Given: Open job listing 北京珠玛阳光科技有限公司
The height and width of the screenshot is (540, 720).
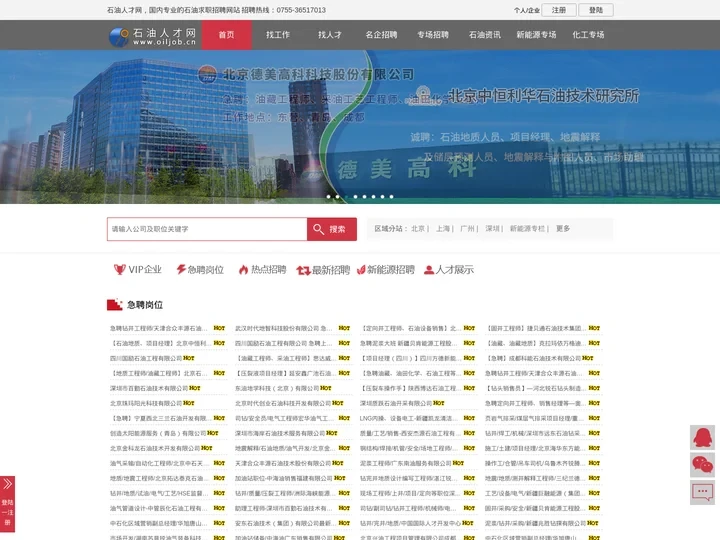Looking at the screenshot, I should [146, 403].
